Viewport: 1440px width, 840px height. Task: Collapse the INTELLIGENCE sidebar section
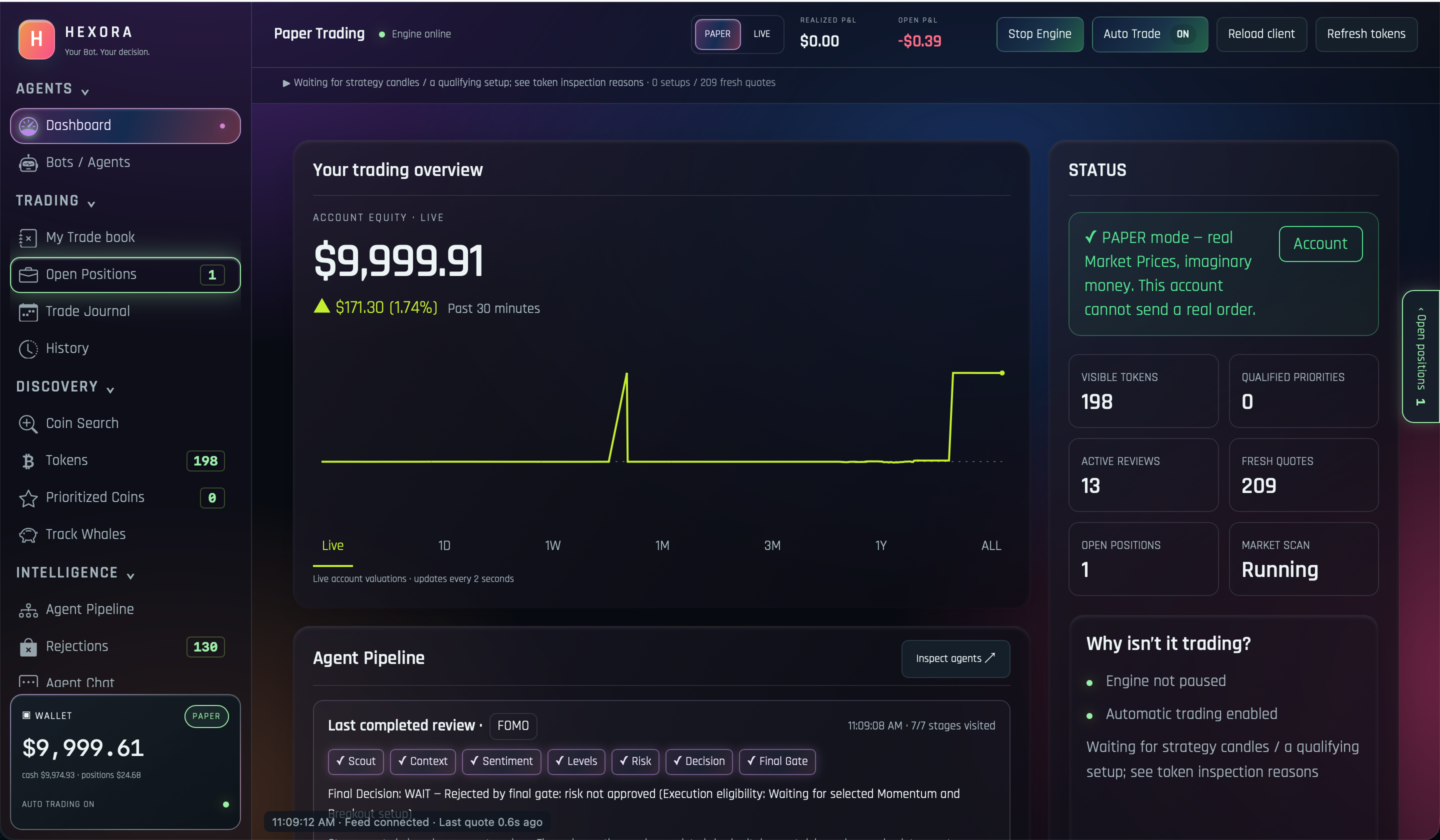75,573
